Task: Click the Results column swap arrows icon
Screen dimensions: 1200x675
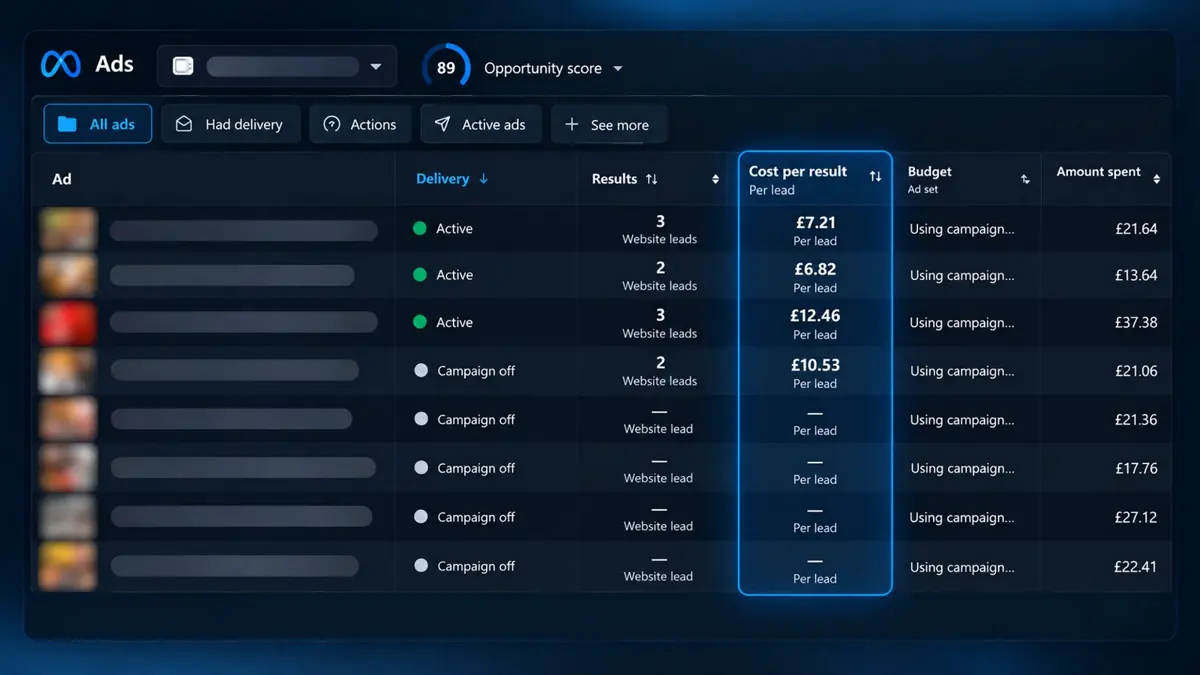Action: [x=652, y=179]
